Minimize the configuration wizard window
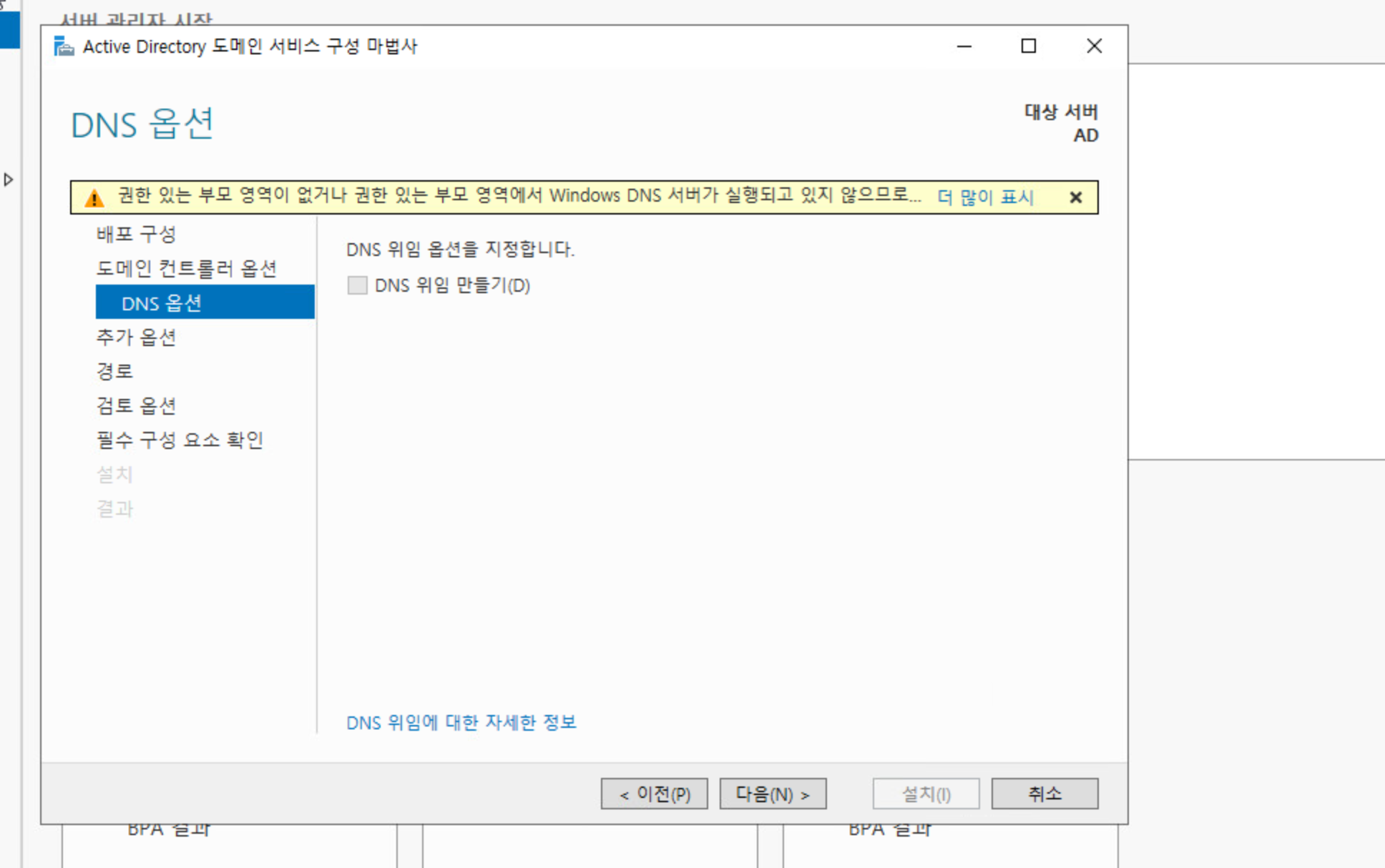This screenshot has height=868, width=1385. 964,46
